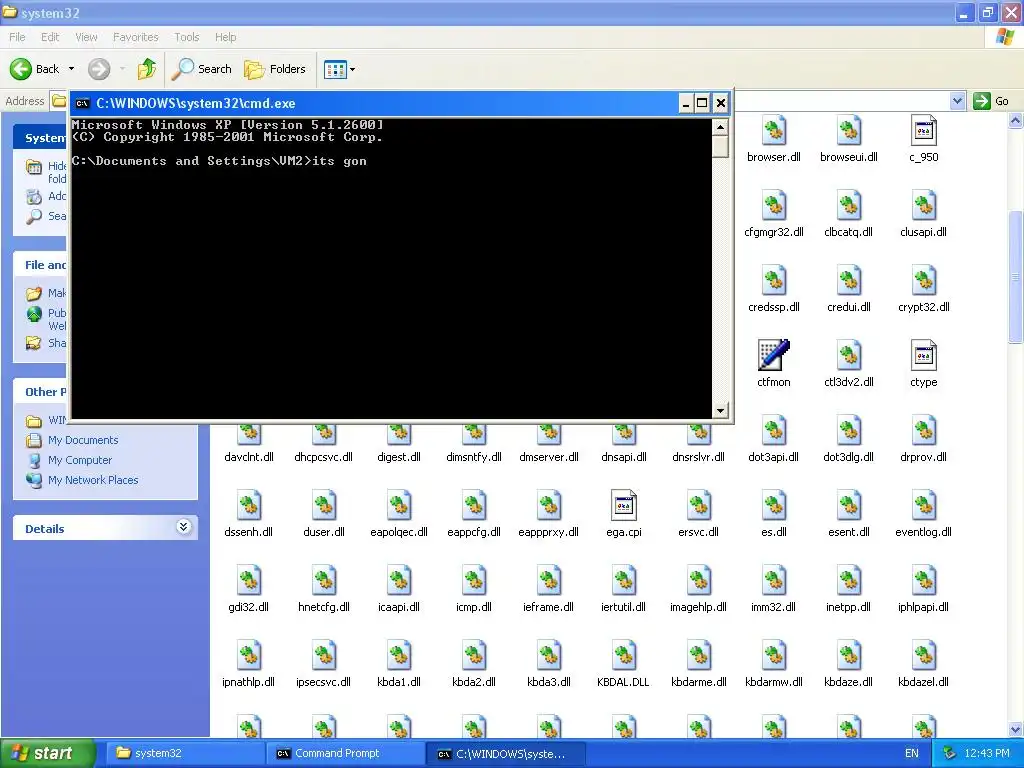This screenshot has height=768, width=1024.
Task: Select the ega.cpi file icon
Action: 624,505
